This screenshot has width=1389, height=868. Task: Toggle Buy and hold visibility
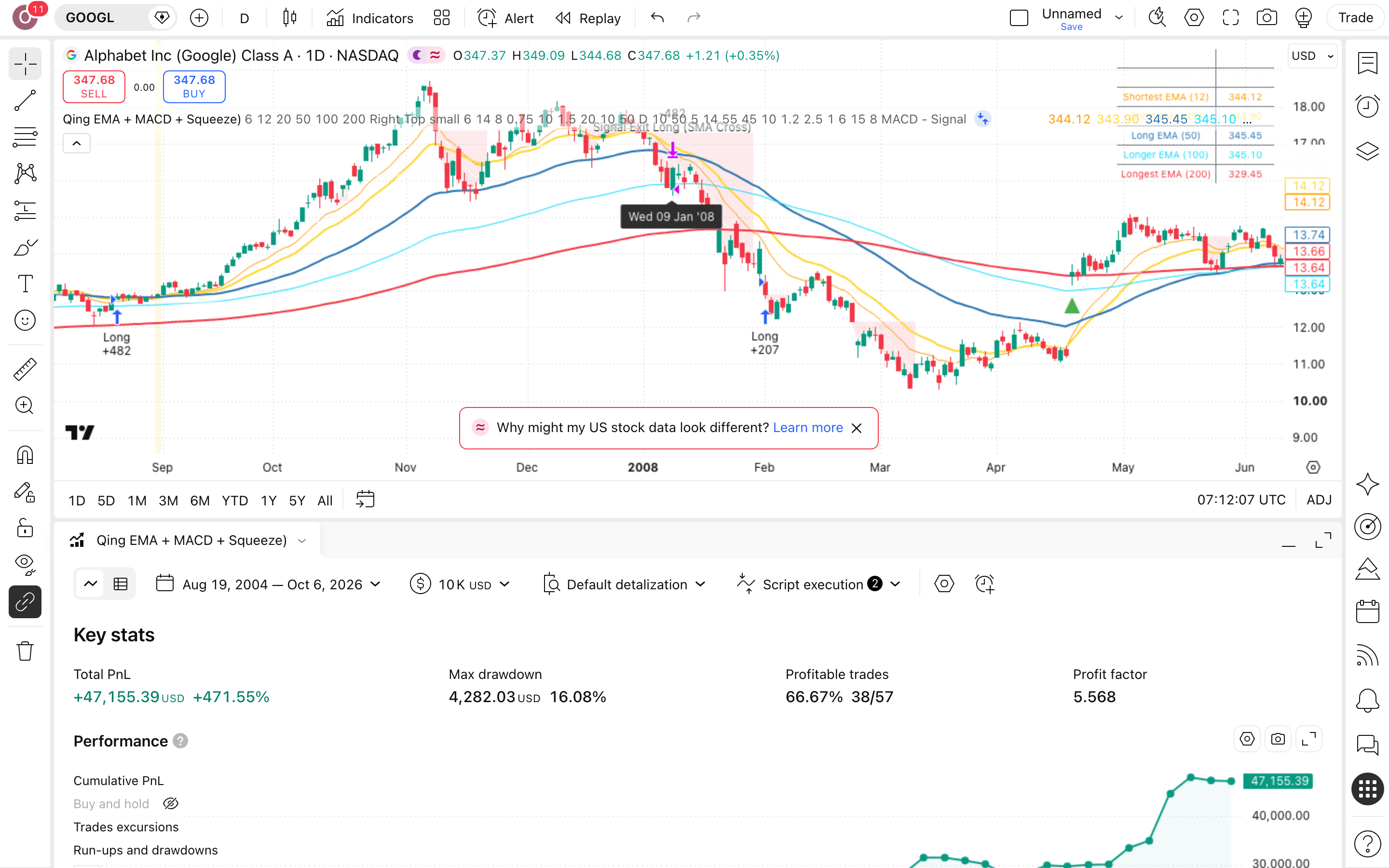pos(170,804)
